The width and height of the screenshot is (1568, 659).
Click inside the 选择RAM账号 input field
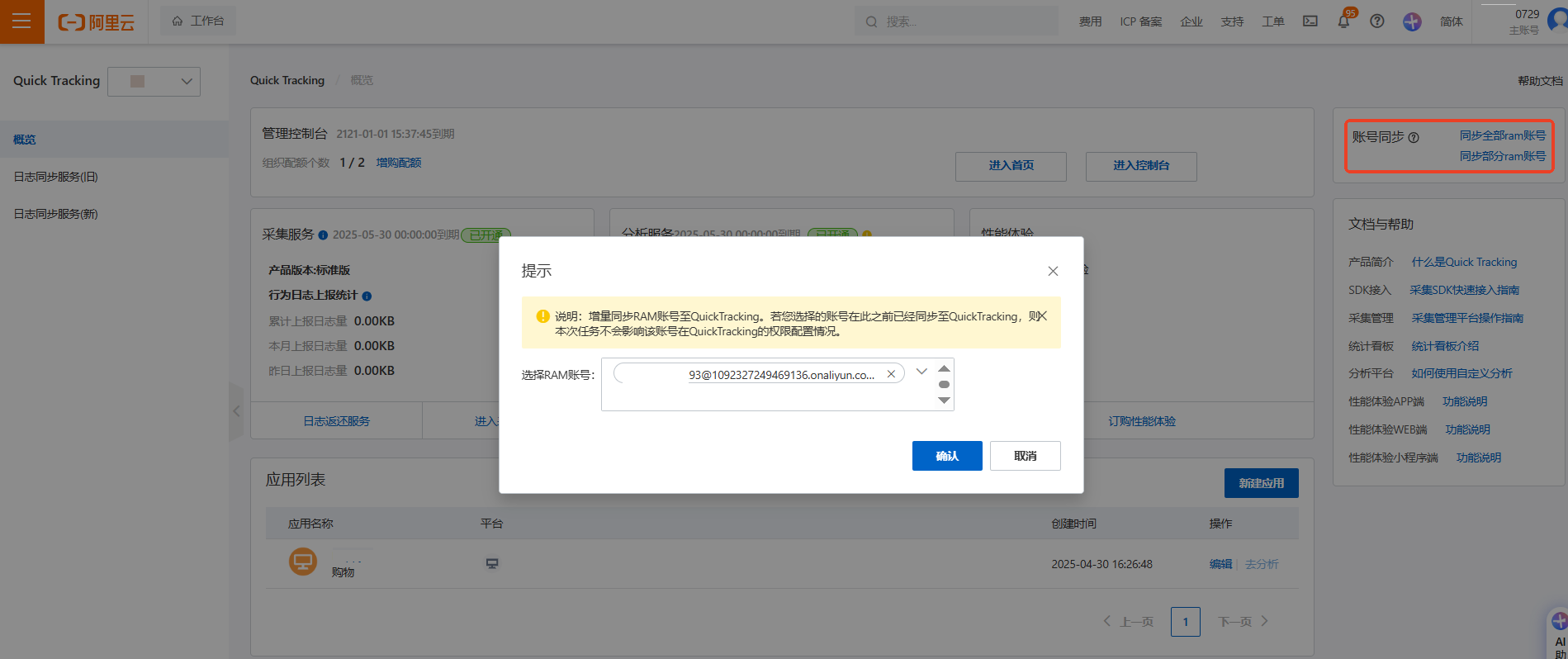click(x=778, y=384)
